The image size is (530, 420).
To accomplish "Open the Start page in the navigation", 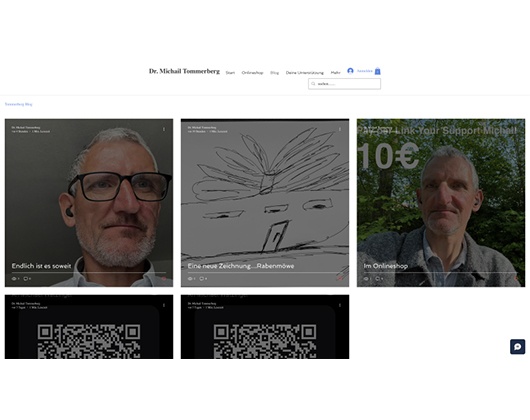I will (230, 73).
